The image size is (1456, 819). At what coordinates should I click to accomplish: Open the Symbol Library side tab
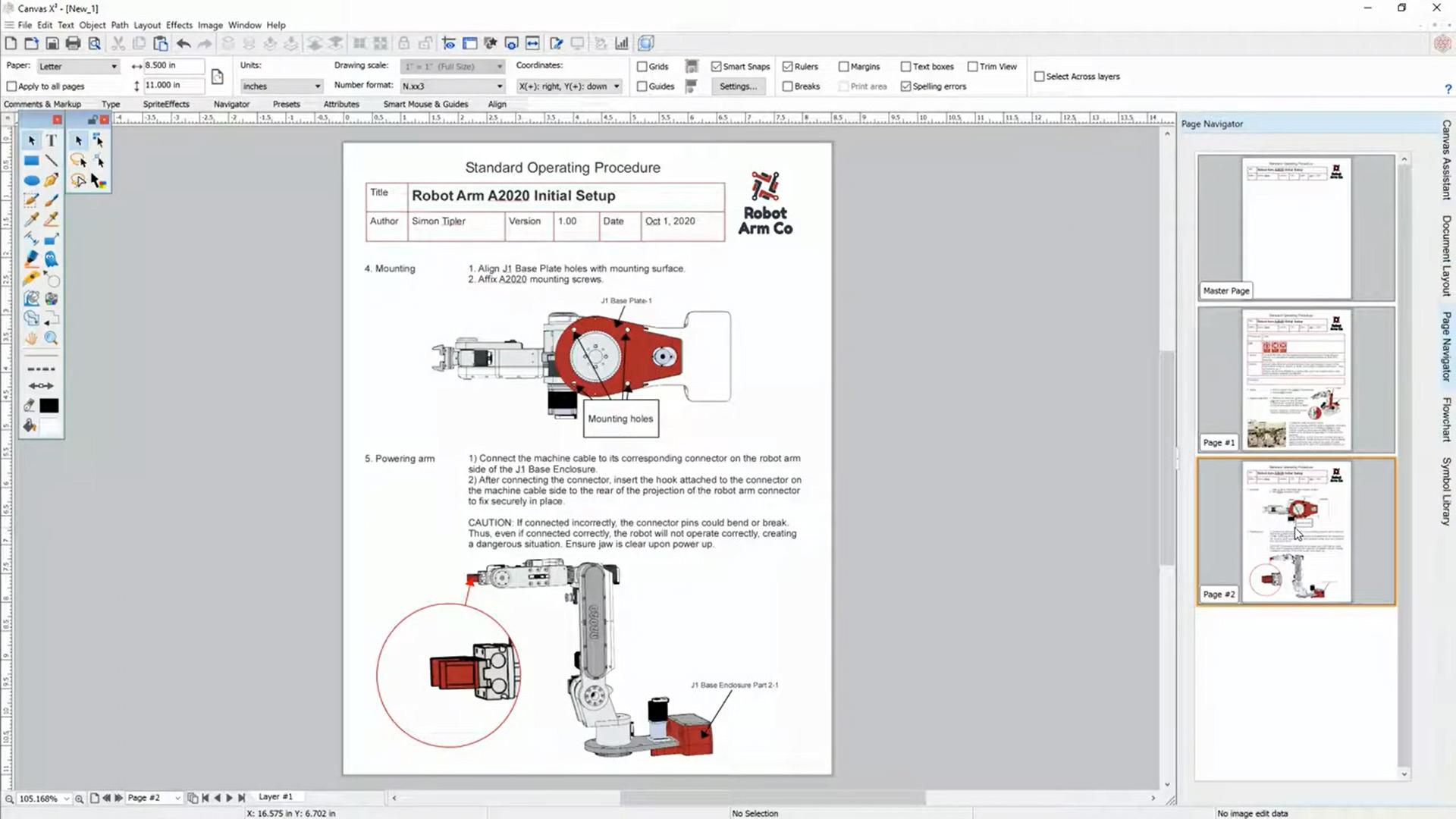tap(1446, 491)
